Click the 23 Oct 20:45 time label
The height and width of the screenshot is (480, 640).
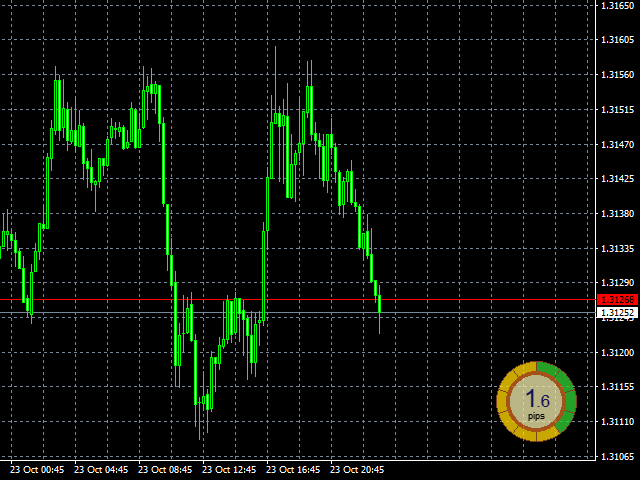click(357, 469)
